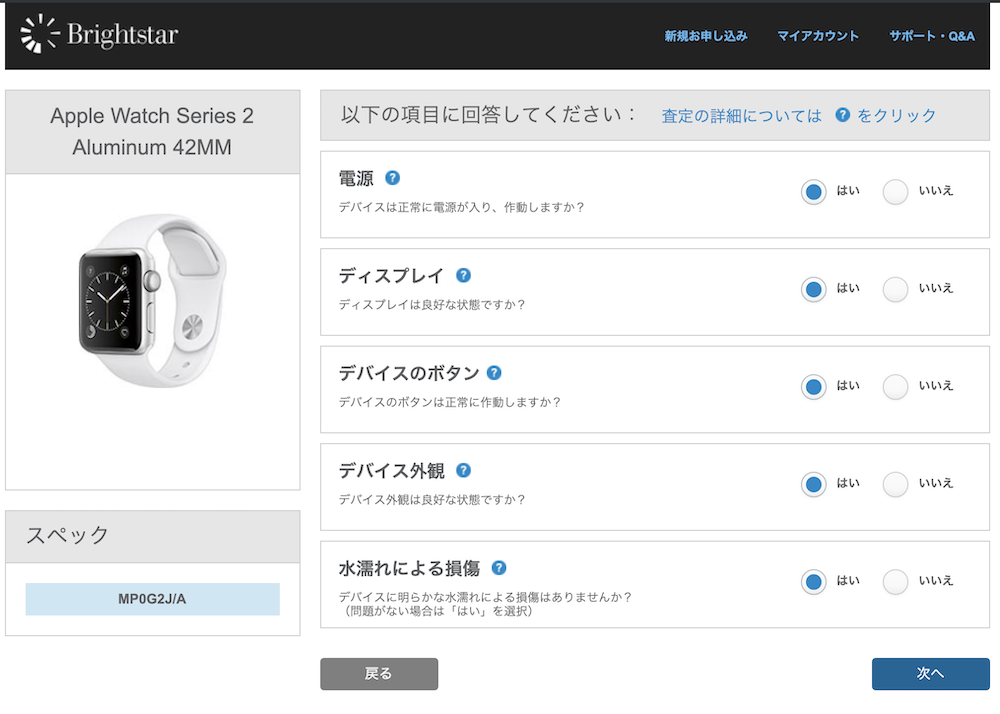Viewport: 1000px width, 714px height.
Task: Go to マイアカウント
Action: point(818,36)
